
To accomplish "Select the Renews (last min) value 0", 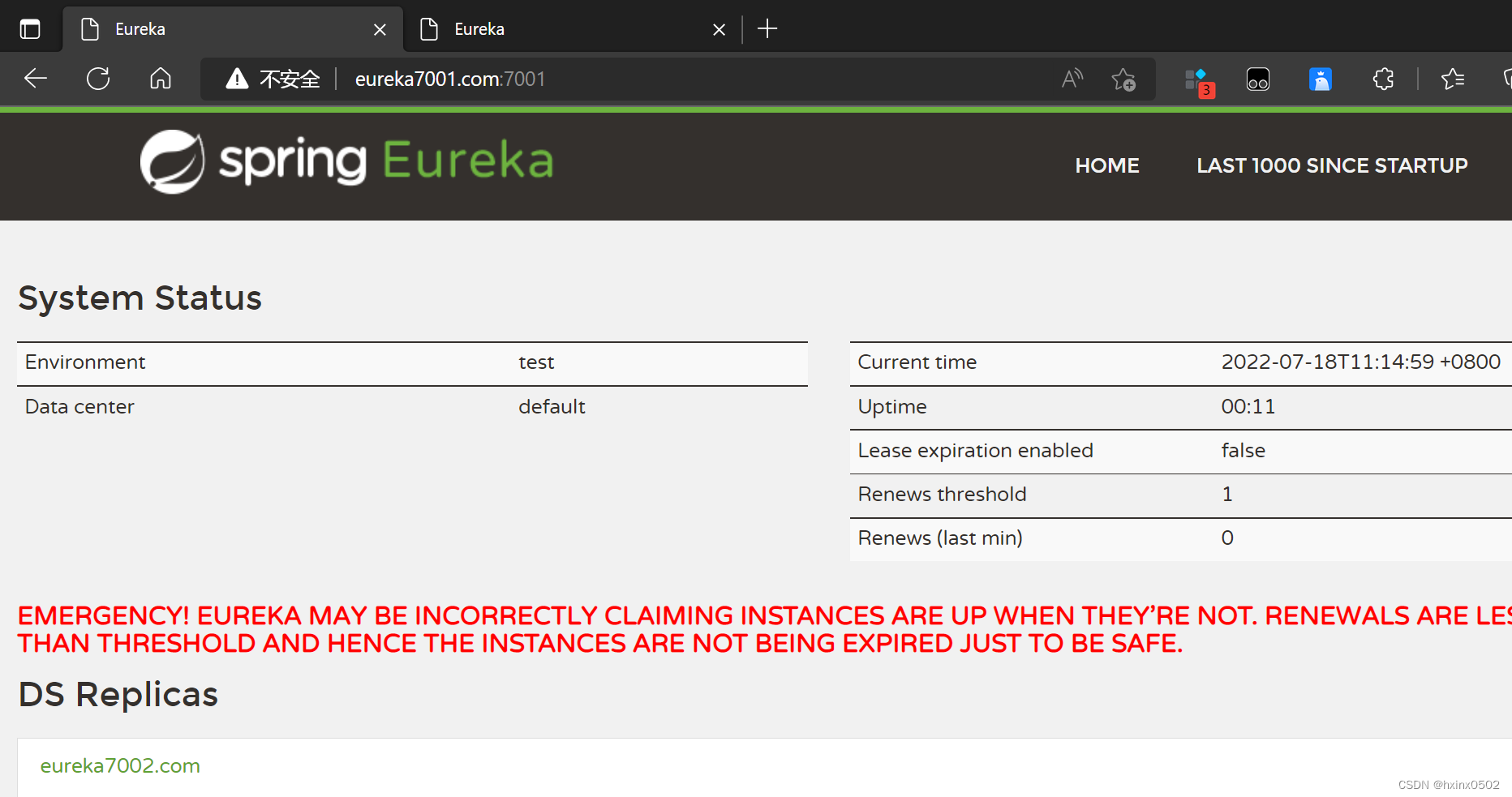I will tap(1227, 538).
